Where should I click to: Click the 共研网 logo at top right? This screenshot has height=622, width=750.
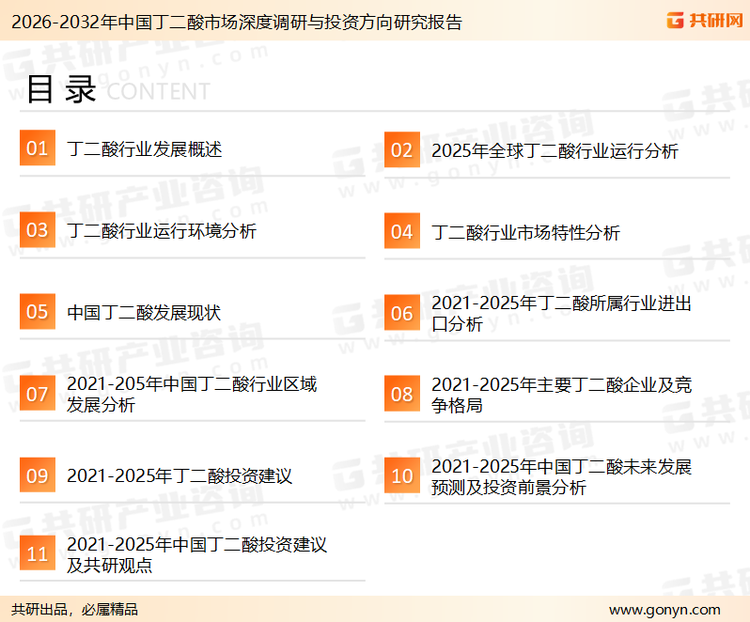(x=704, y=20)
